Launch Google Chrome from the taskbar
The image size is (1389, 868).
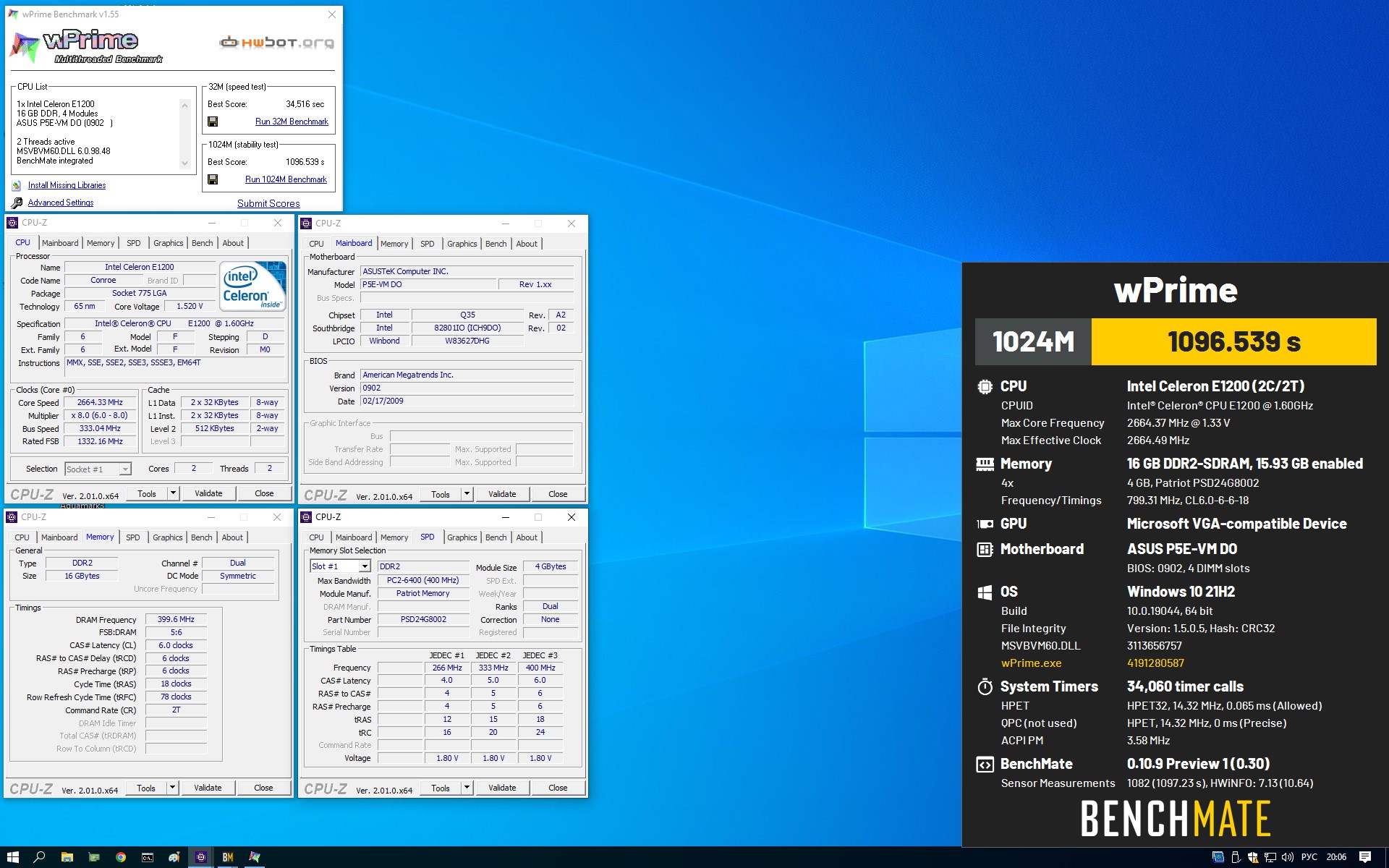[x=121, y=857]
